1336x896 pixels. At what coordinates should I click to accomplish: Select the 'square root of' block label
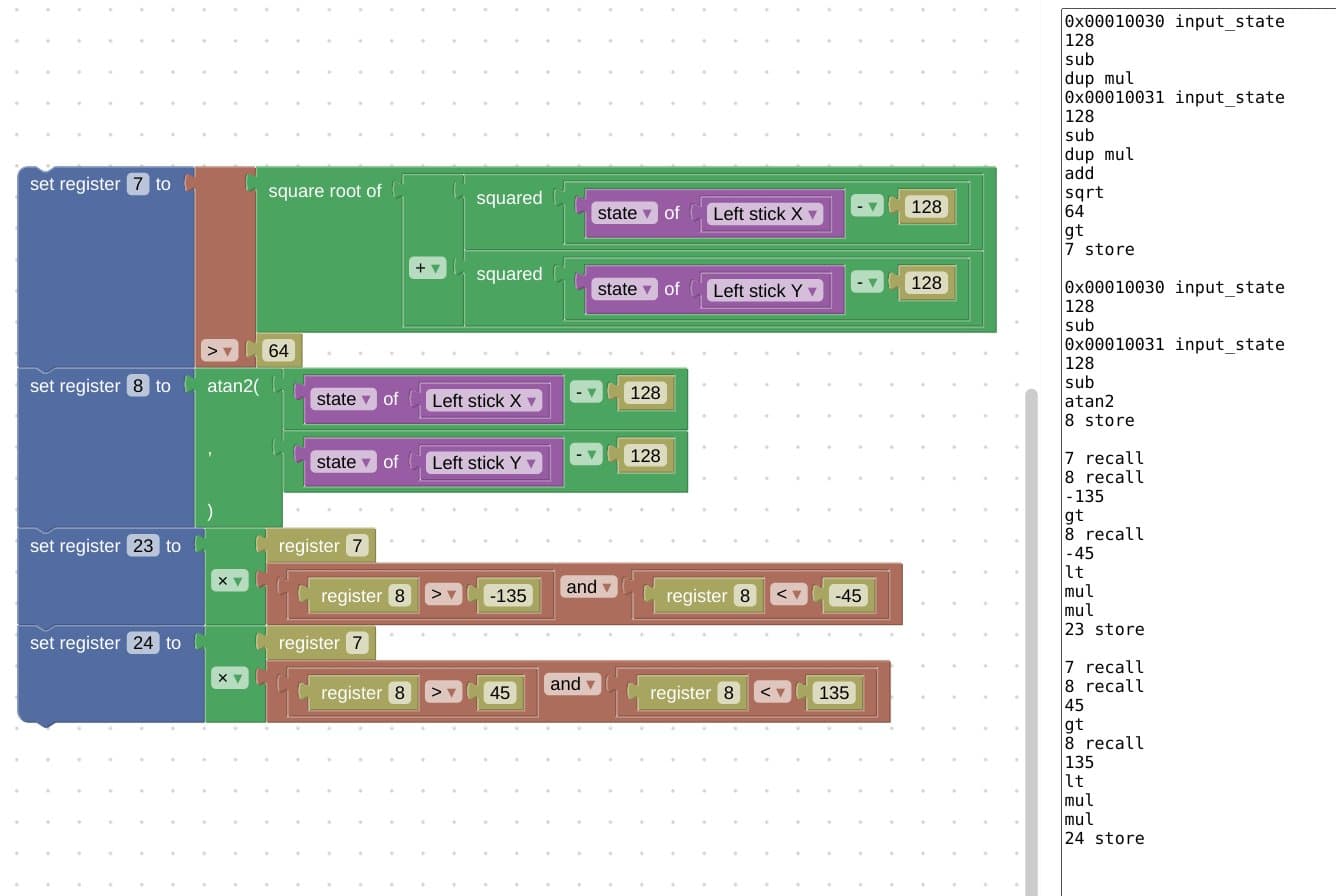[x=325, y=191]
